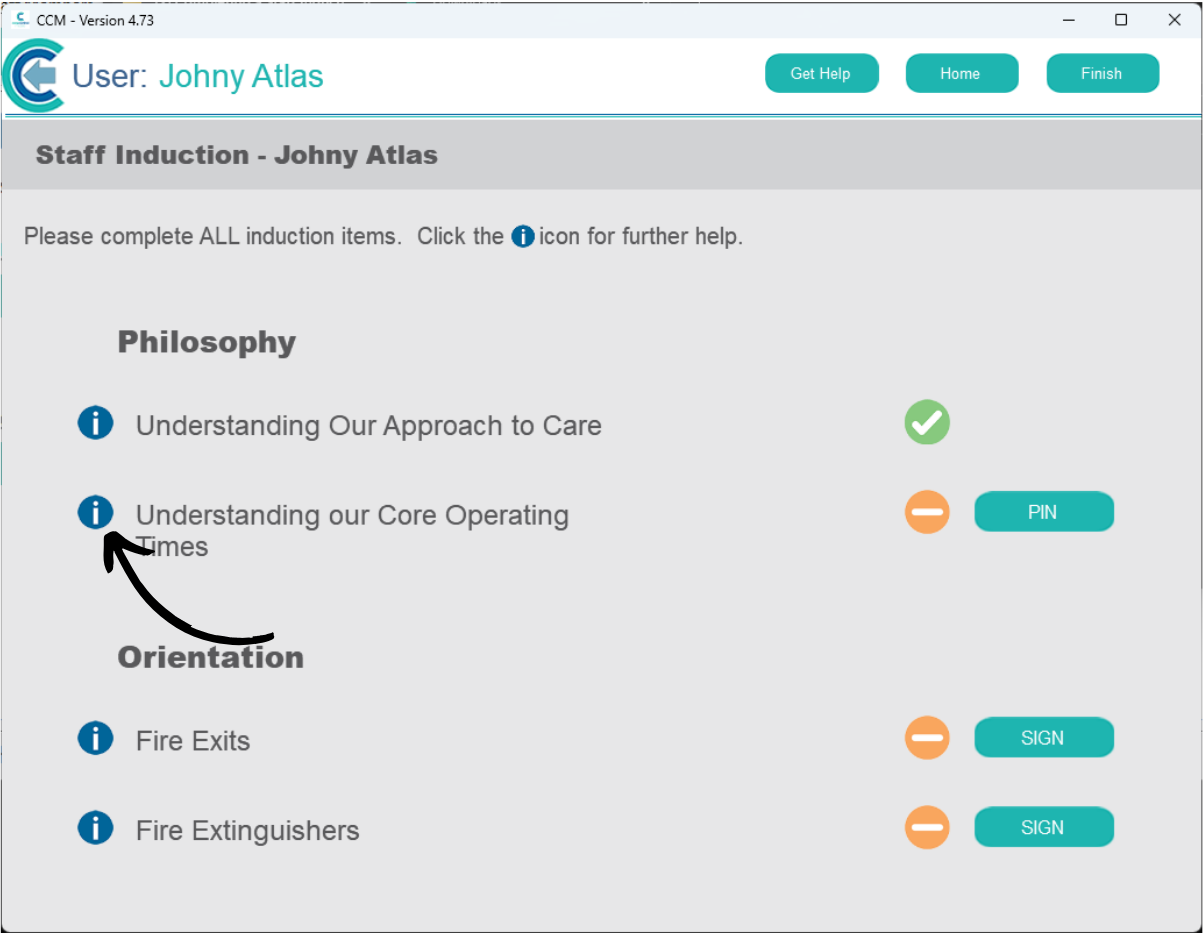The width and height of the screenshot is (1203, 934).
Task: Sign the Fire Exits induction item
Action: coord(1044,738)
